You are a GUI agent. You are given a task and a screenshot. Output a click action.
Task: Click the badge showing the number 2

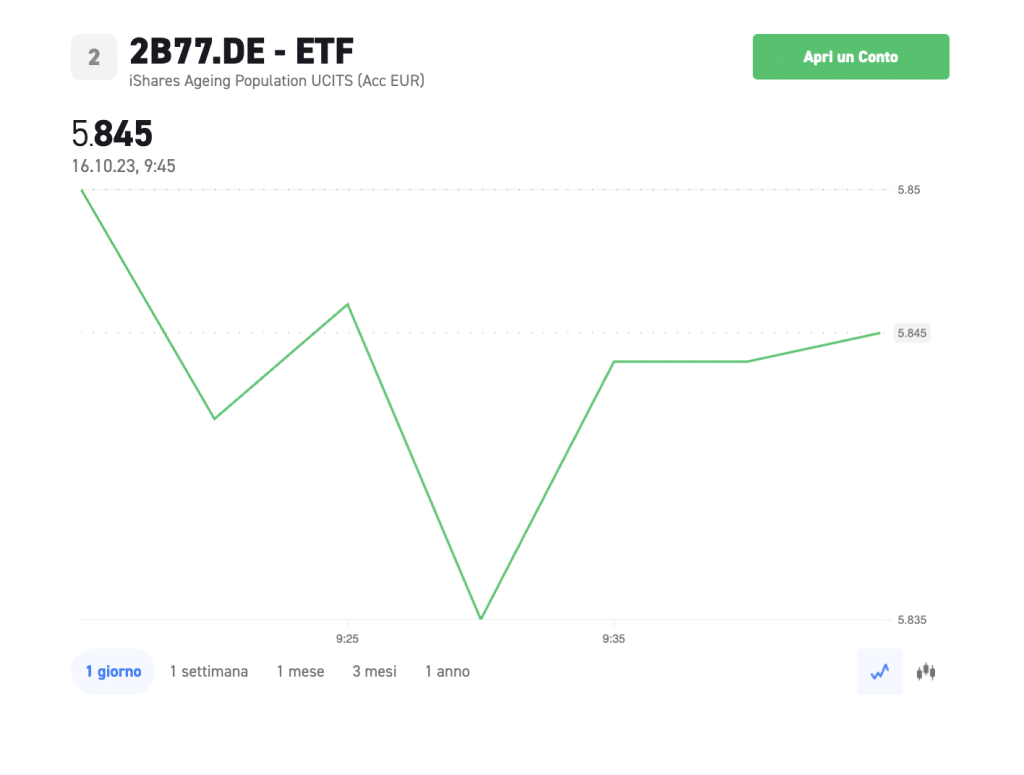click(x=93, y=57)
